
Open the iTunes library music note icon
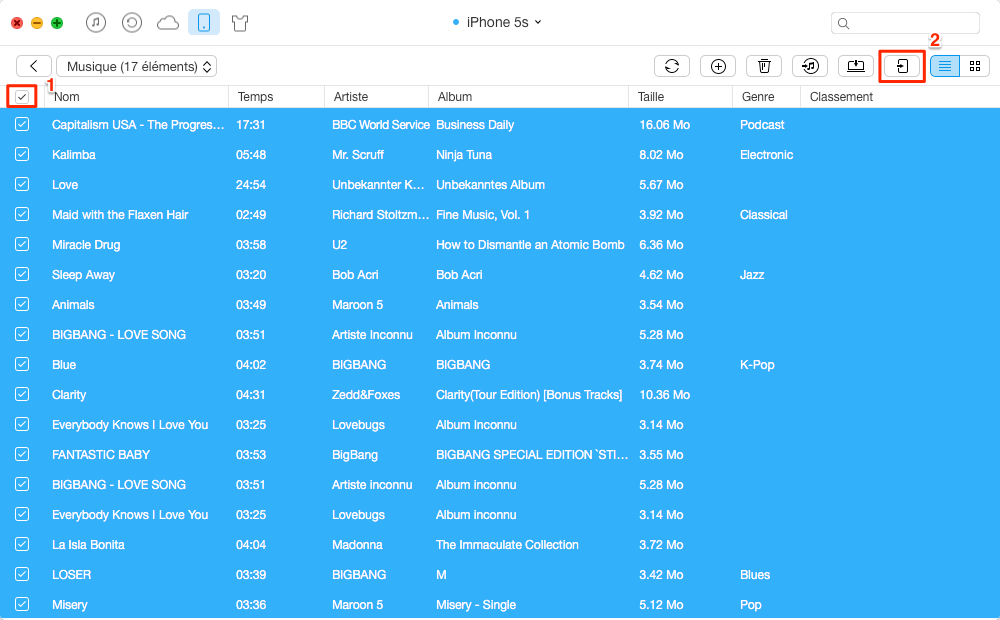96,23
